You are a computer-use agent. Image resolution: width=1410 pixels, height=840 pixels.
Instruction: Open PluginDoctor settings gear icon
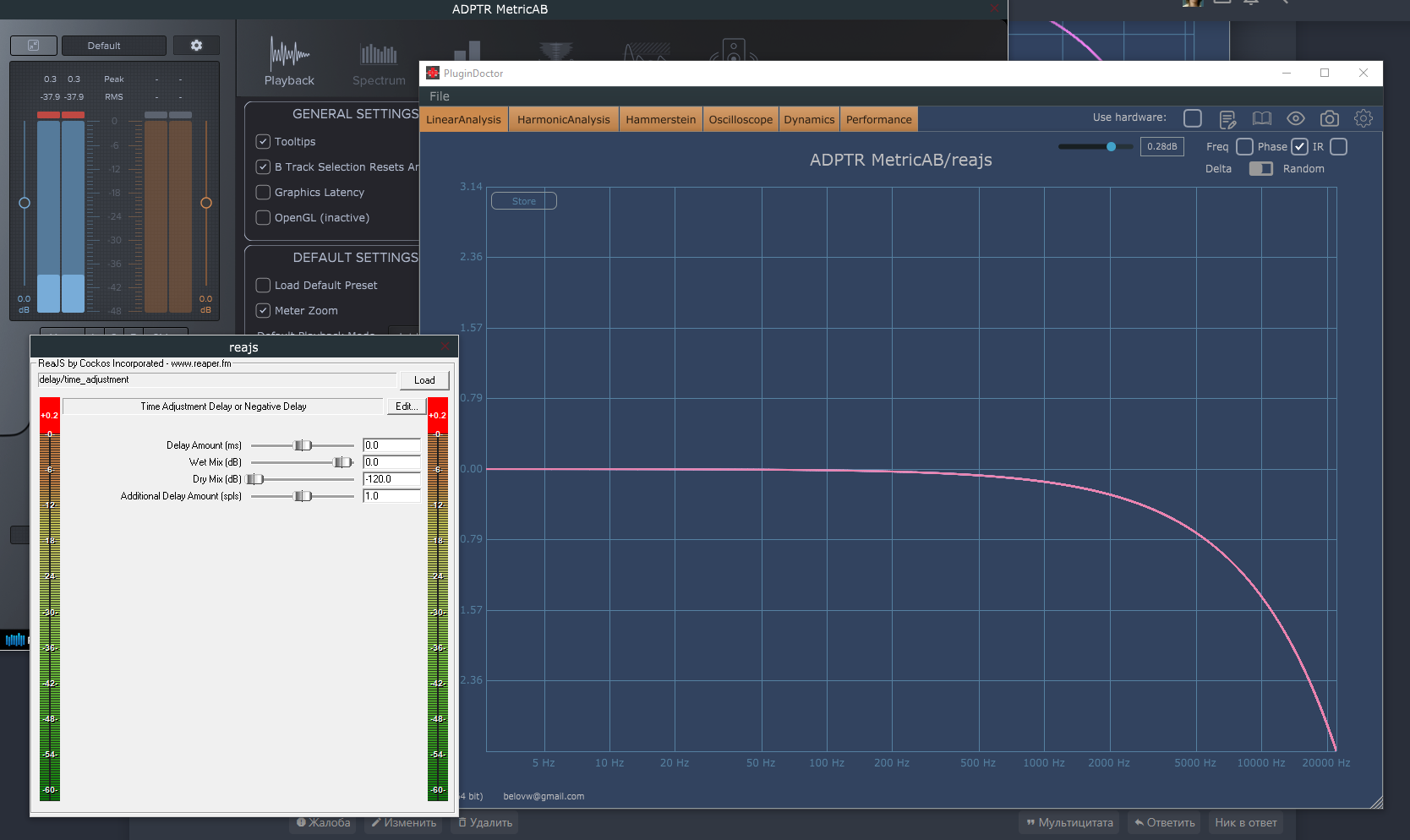(1363, 118)
